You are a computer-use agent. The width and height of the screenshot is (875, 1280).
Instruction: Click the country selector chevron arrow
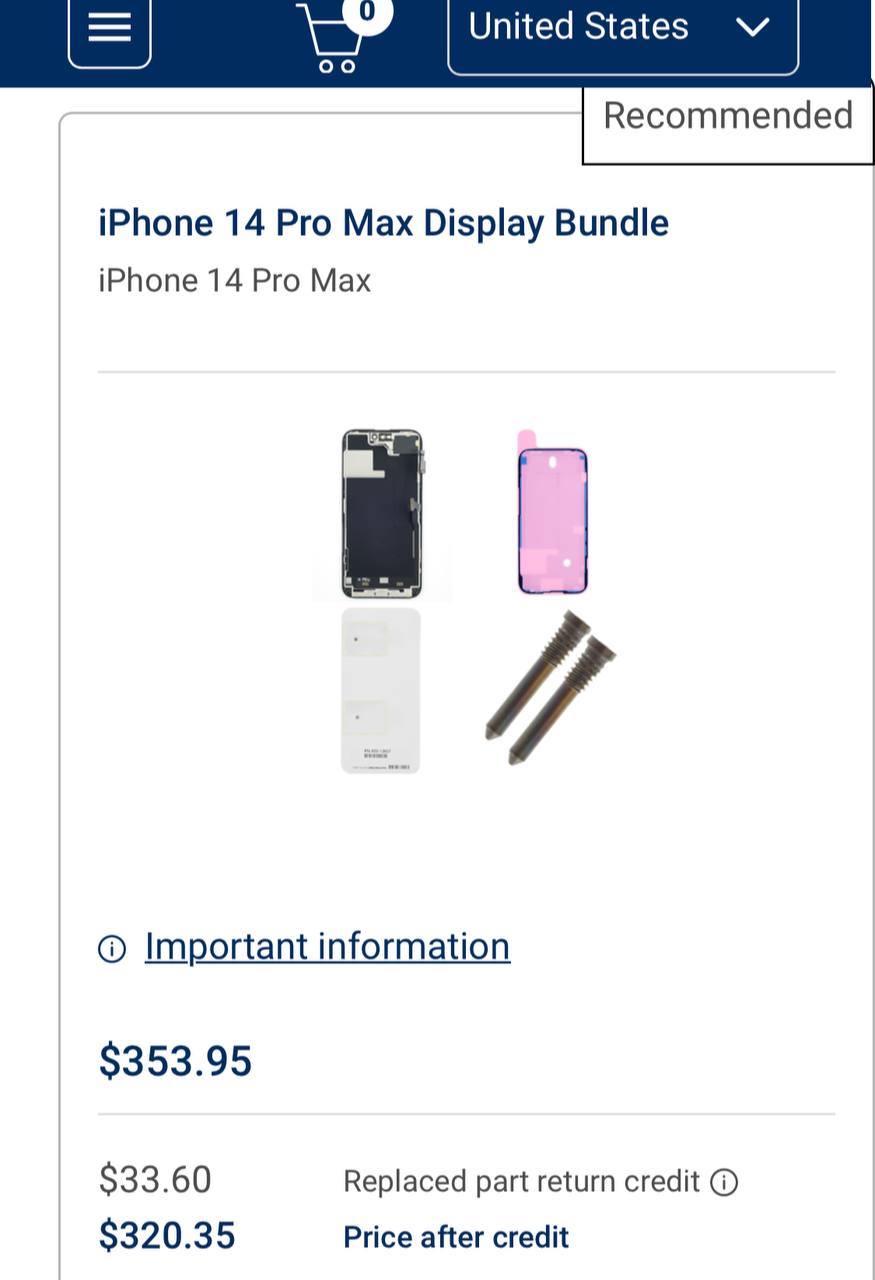(x=753, y=27)
